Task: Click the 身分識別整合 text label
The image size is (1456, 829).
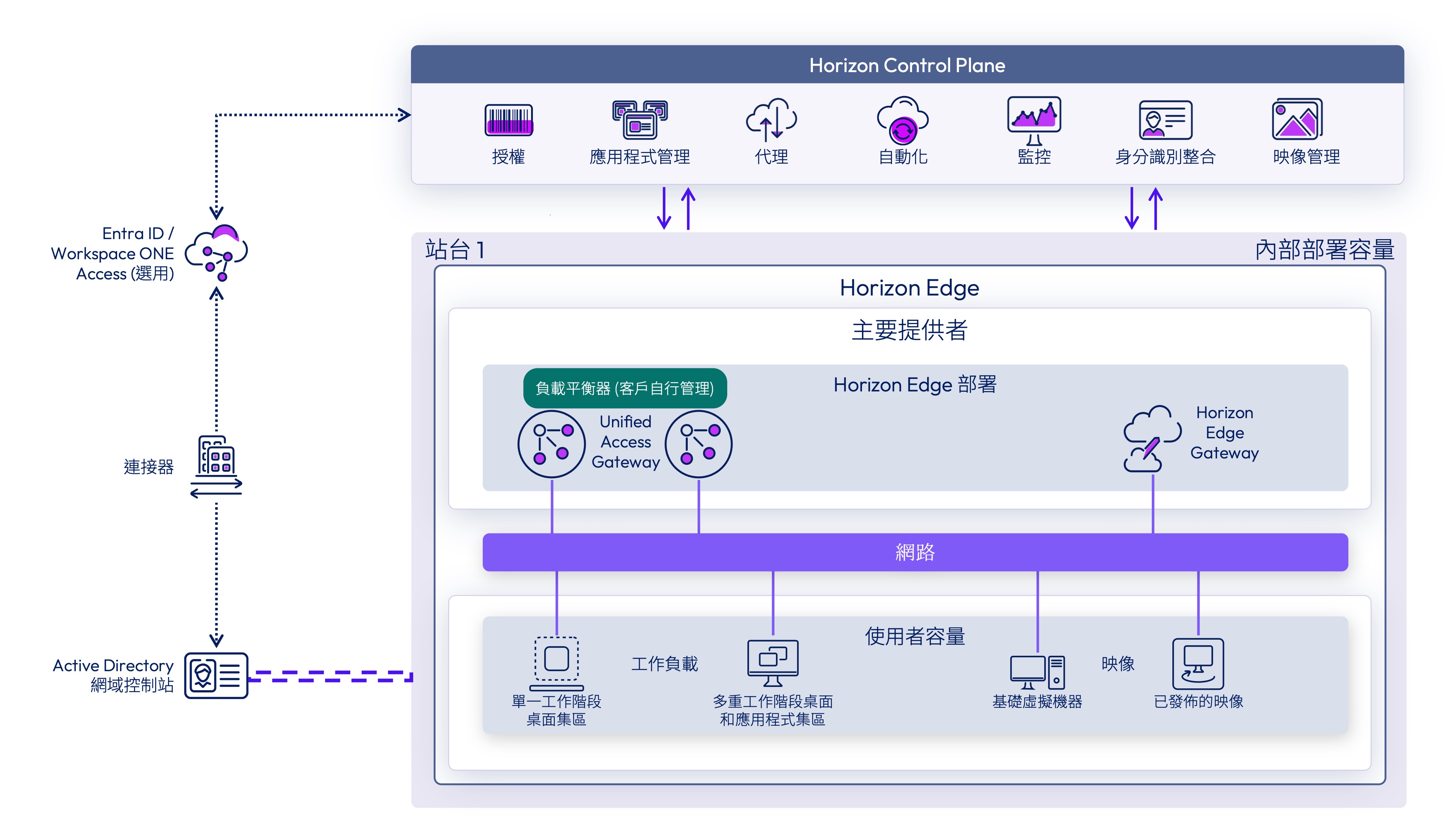Action: (x=1165, y=157)
